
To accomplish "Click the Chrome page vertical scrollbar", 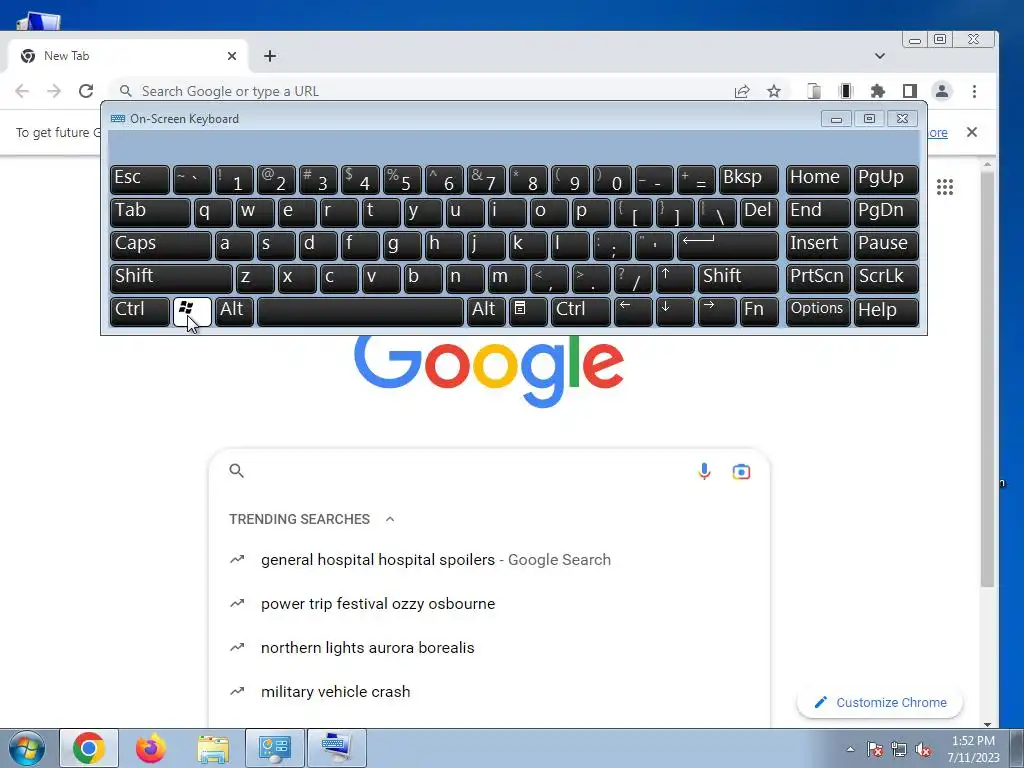I will [x=987, y=379].
